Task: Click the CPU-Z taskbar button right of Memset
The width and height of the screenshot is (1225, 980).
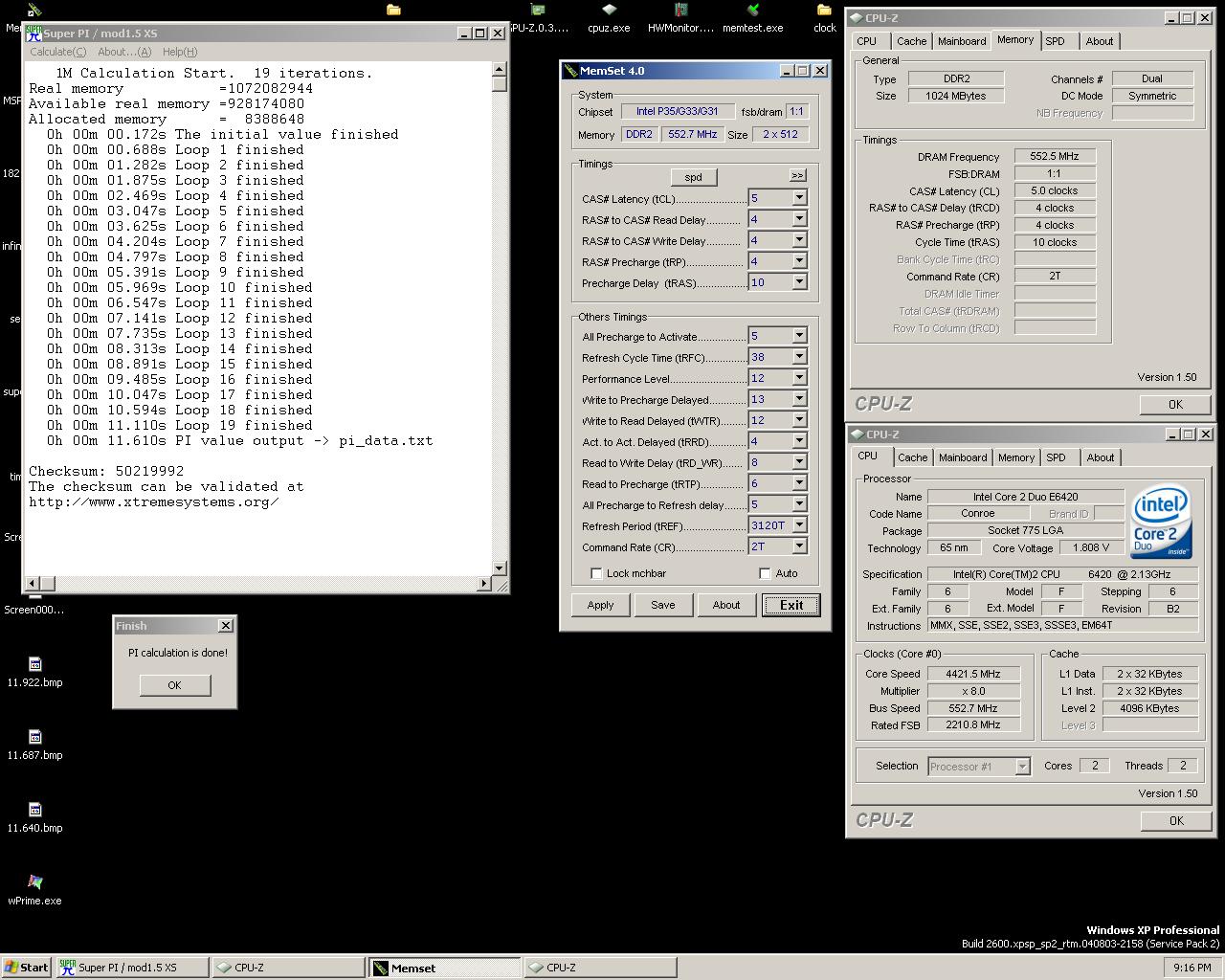Action: (x=600, y=968)
